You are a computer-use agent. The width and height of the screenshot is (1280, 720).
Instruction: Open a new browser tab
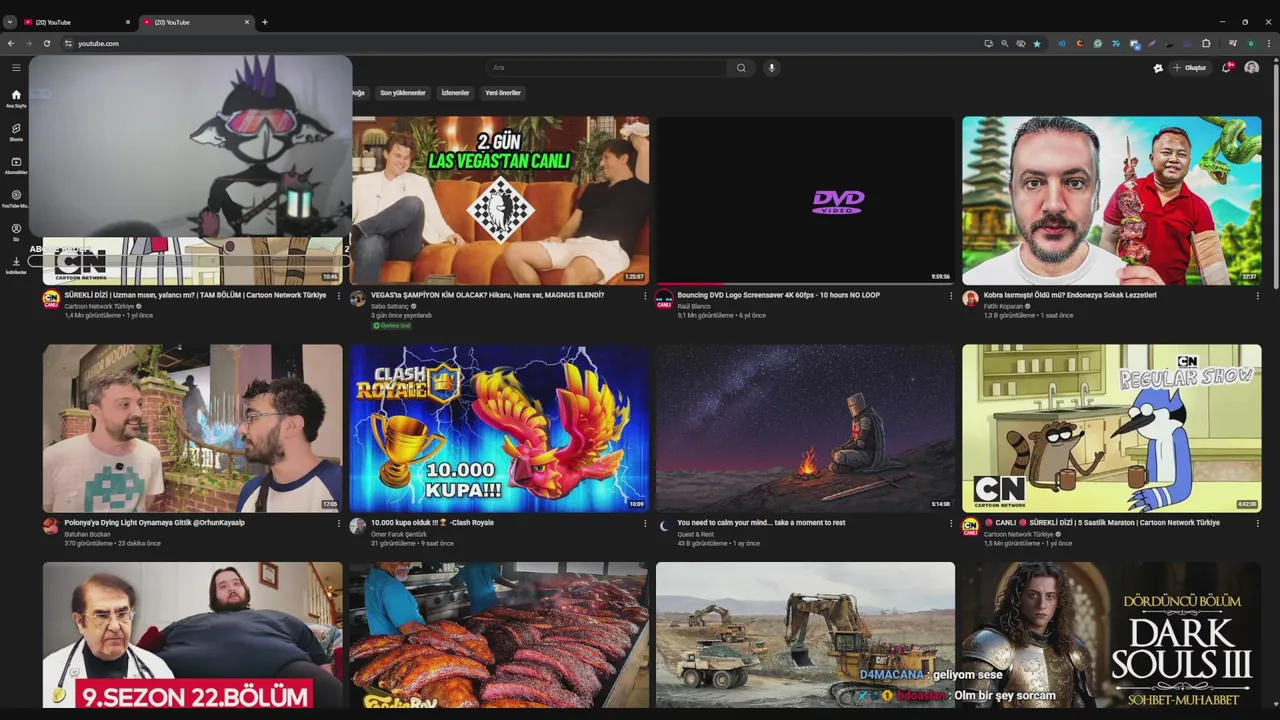[265, 22]
